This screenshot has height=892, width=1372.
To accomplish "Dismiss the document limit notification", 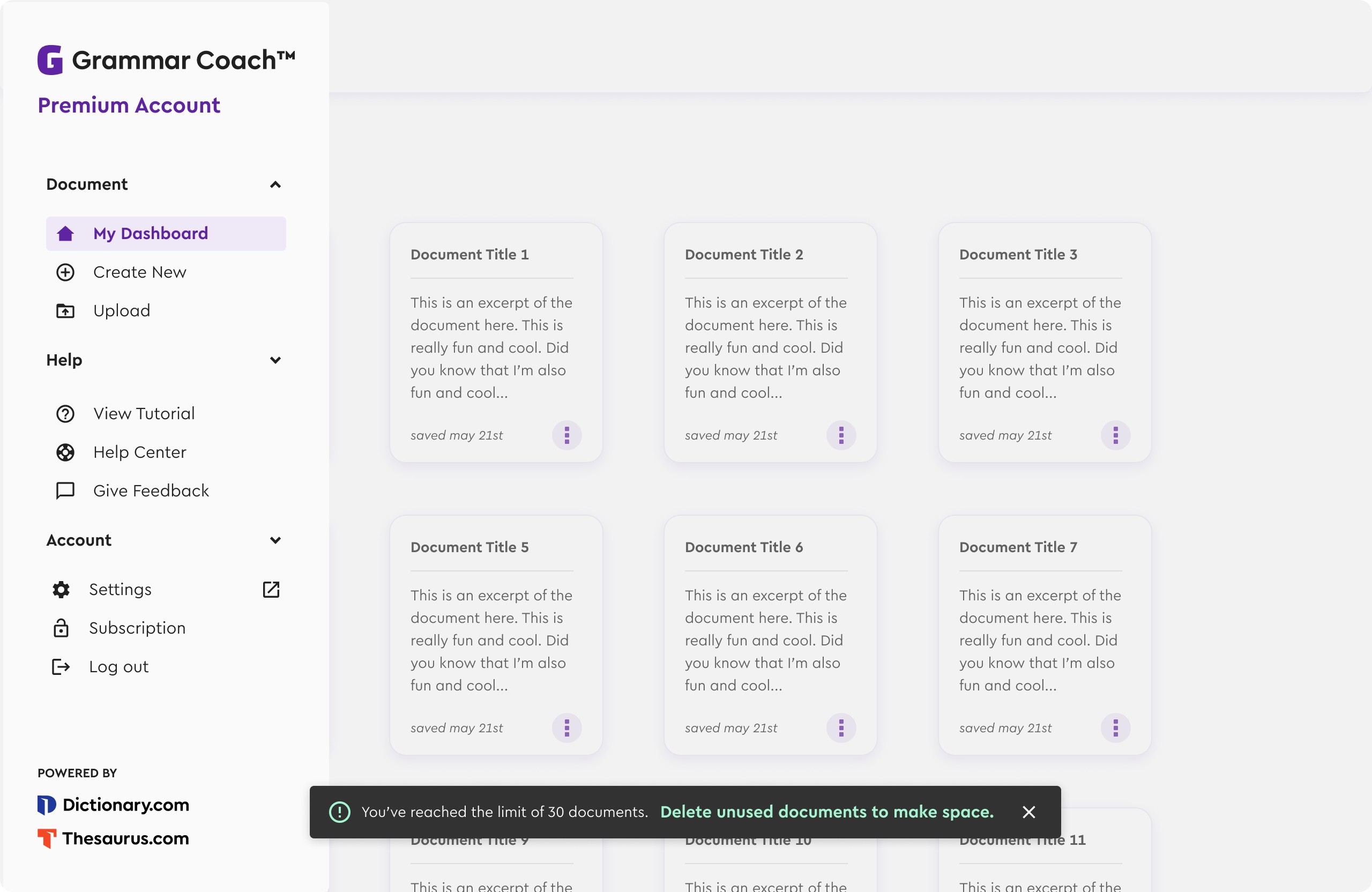I will [x=1029, y=813].
